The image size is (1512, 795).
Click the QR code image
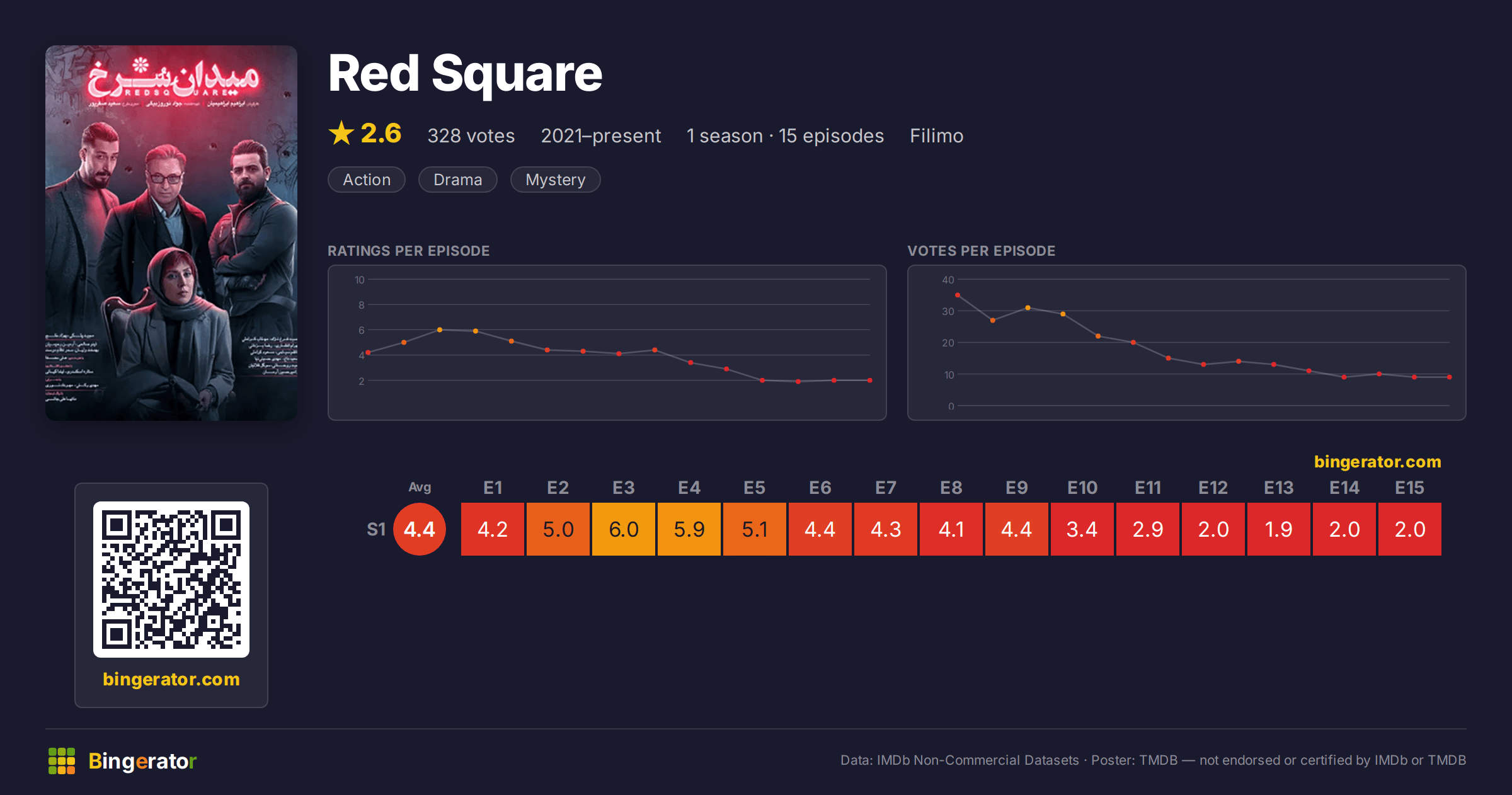[171, 580]
